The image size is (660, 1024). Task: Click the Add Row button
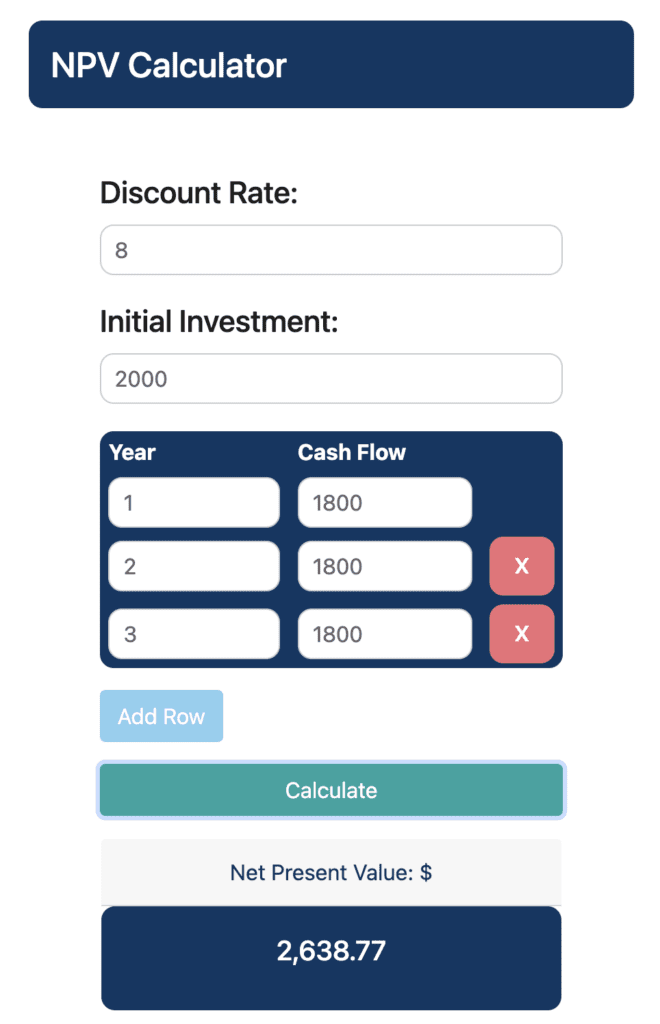pos(161,716)
